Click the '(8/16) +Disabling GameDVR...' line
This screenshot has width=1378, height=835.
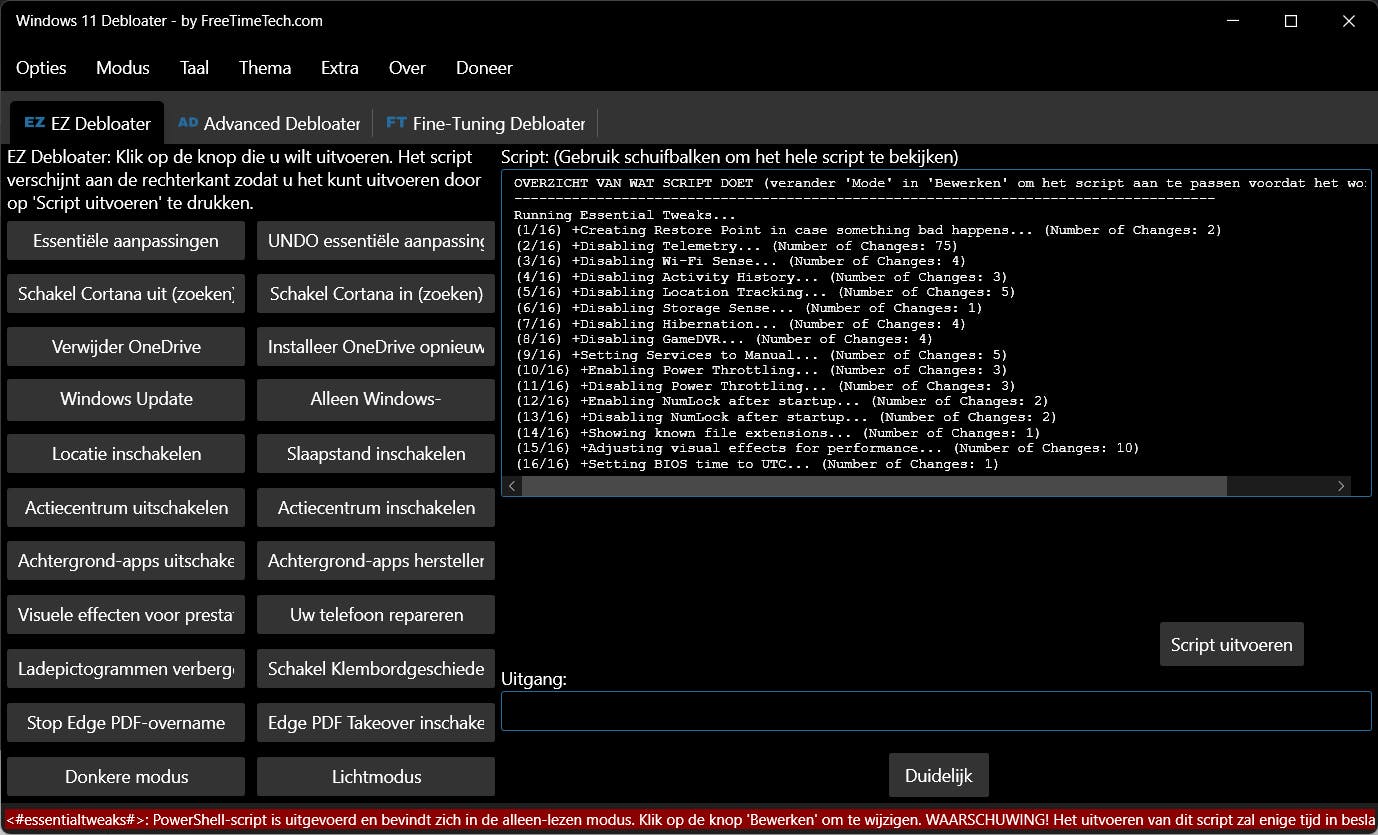tap(723, 339)
